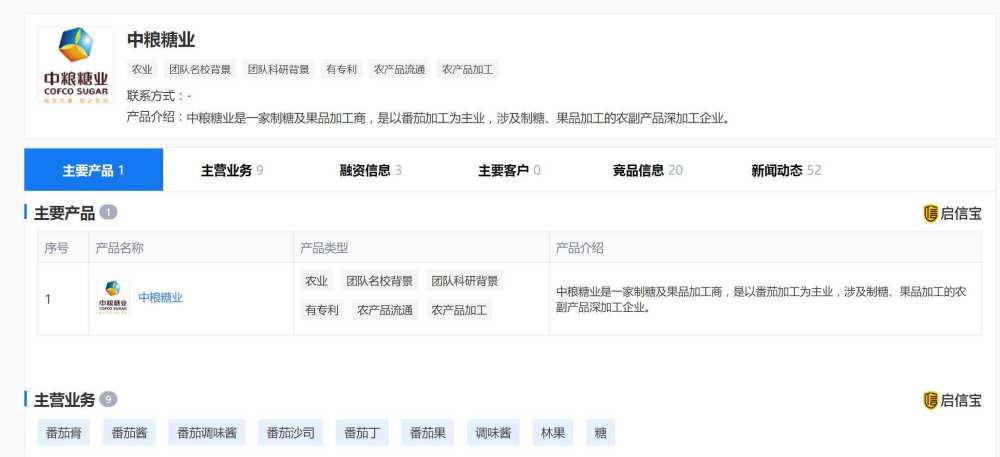This screenshot has height=457, width=1000.
Task: Select the 番茄酱 business tag
Action: [129, 433]
